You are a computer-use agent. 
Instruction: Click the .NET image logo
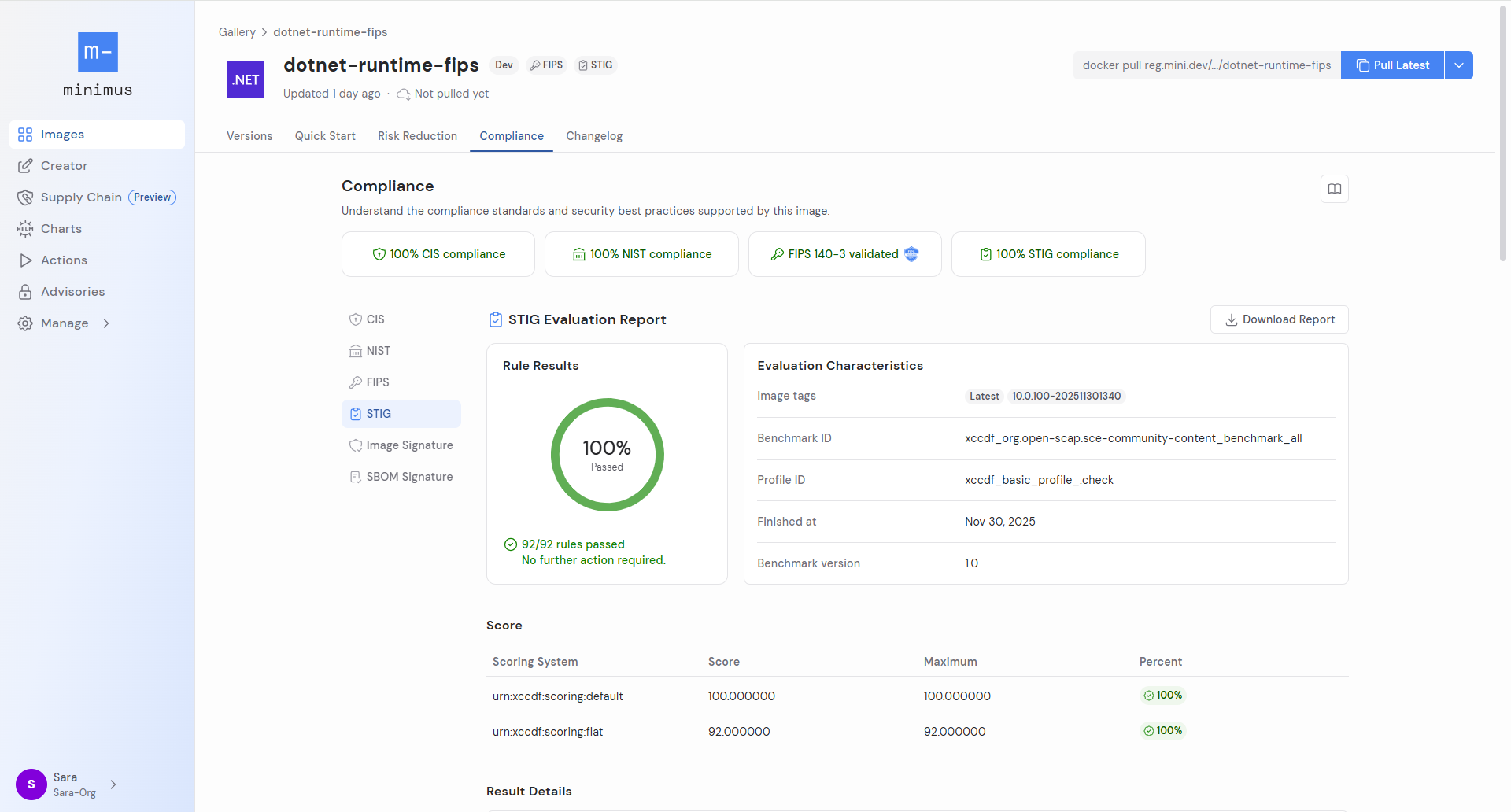click(x=246, y=79)
